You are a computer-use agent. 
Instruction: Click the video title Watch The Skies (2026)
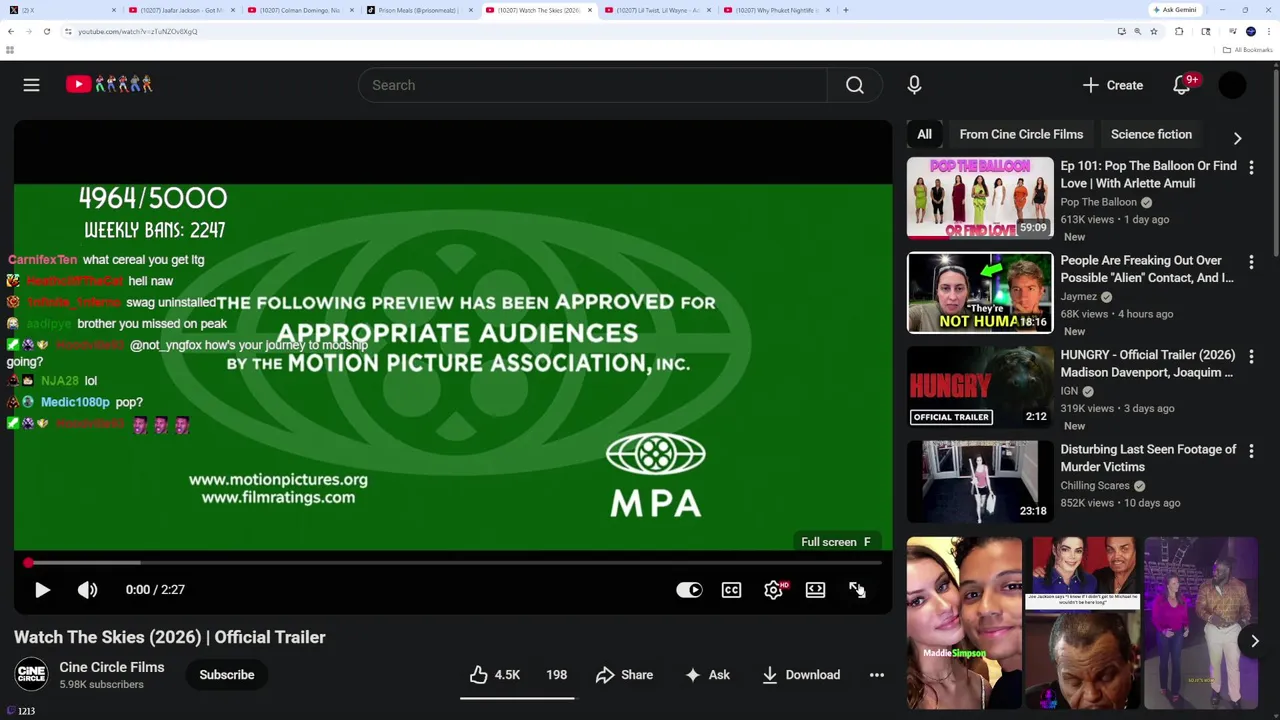[170, 637]
